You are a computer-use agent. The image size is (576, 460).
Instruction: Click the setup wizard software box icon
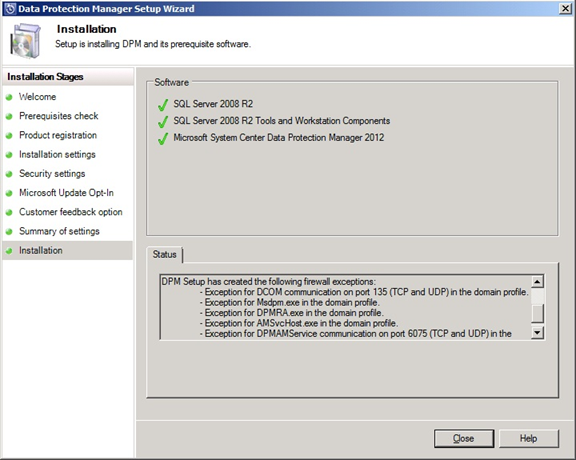[25, 40]
